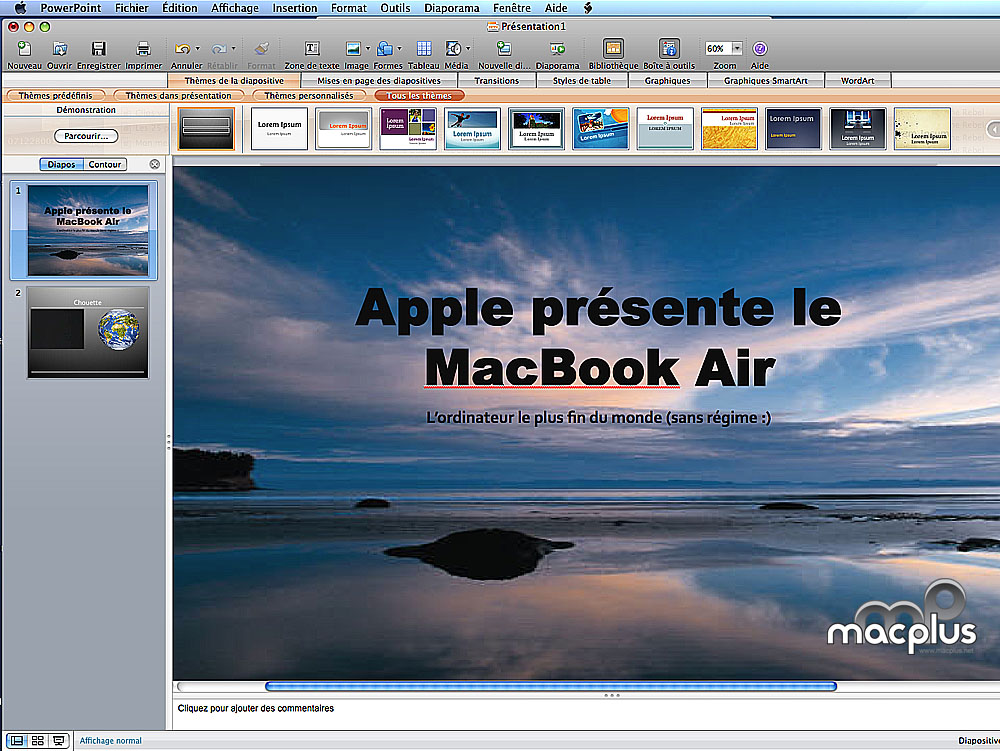Switch to the Transitions tab
This screenshot has width=1000, height=751.
point(496,80)
